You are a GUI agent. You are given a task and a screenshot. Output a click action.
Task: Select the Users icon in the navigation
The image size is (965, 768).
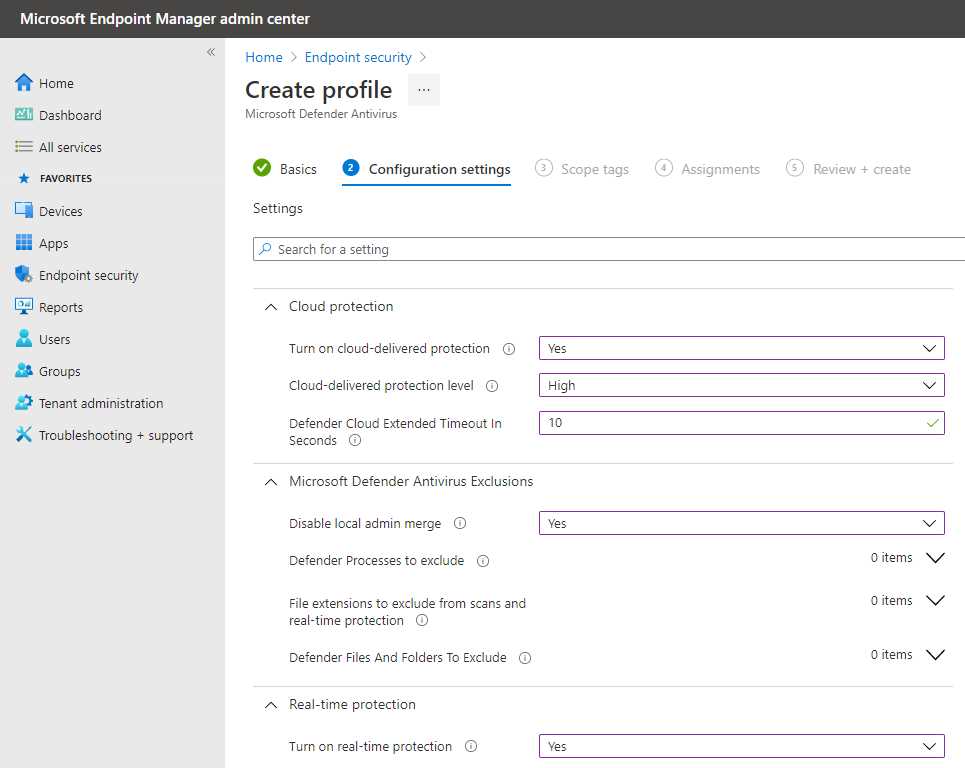[x=22, y=339]
